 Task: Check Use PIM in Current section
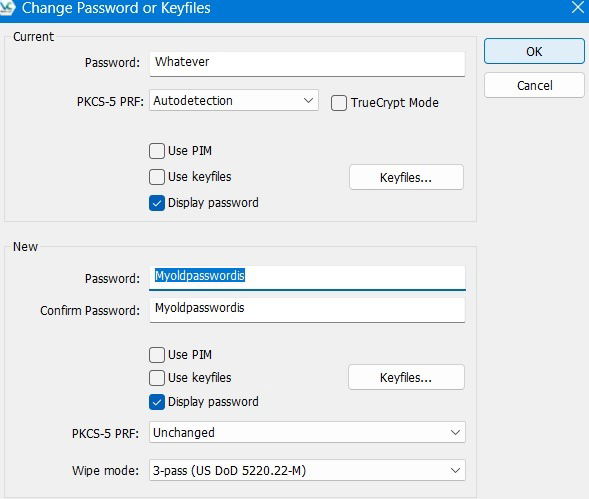pyautogui.click(x=157, y=151)
